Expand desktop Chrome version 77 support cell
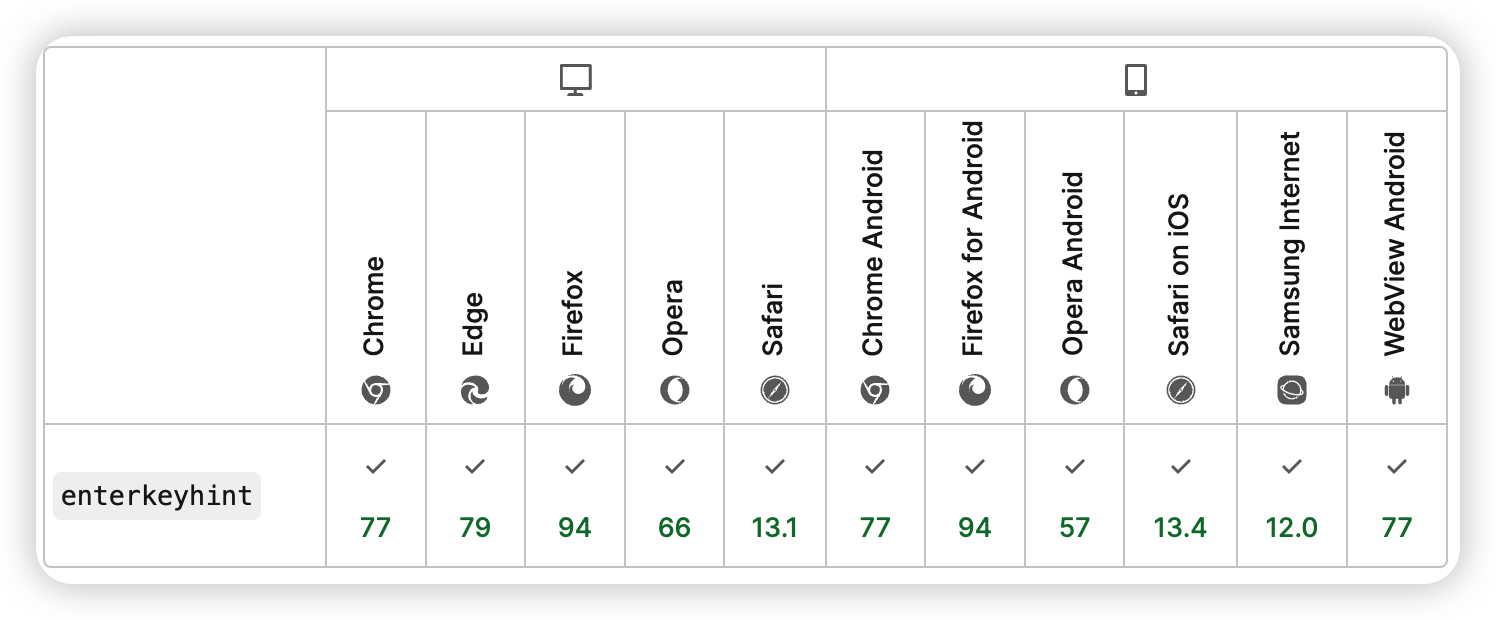The width and height of the screenshot is (1496, 620). point(375,496)
